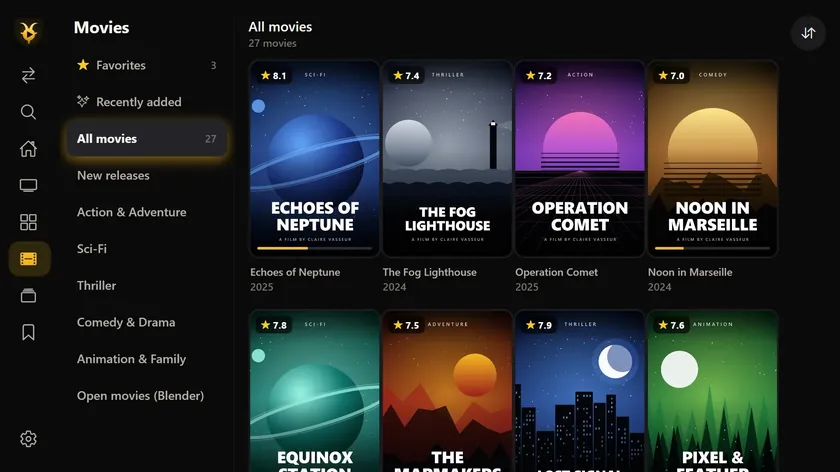Click the COMEDY genre label
Screen dimensions: 840x472
click(x=712, y=74)
